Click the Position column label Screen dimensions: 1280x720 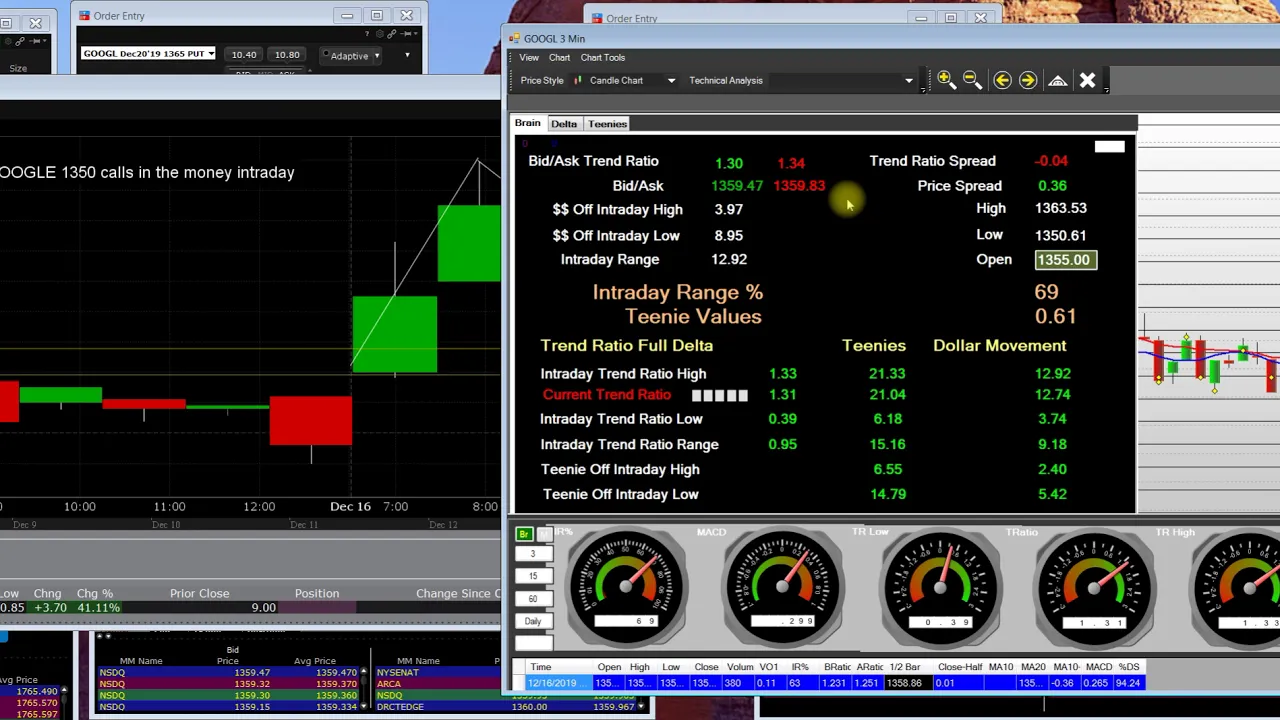pyautogui.click(x=317, y=593)
